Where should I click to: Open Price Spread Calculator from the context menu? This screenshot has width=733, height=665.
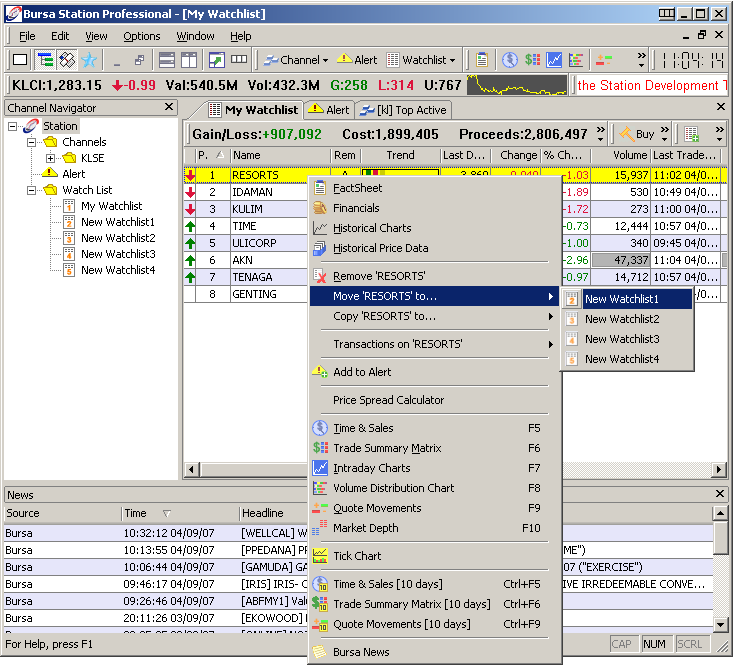435,400
